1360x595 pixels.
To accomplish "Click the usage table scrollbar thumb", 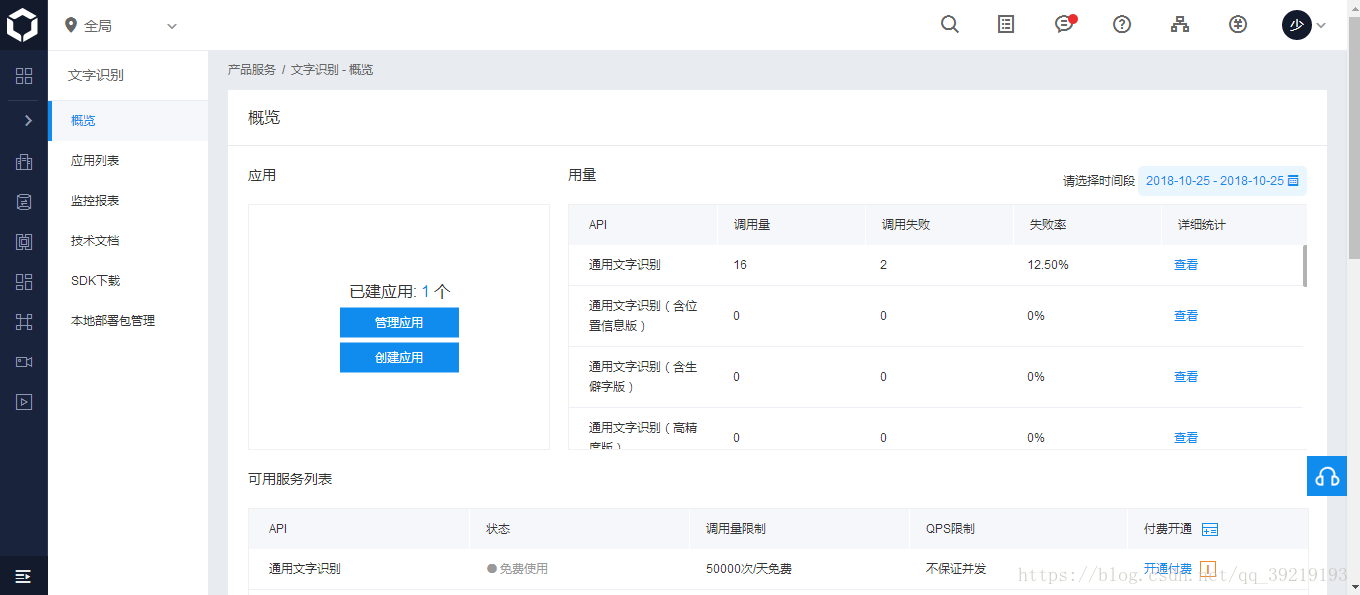I will pyautogui.click(x=1305, y=265).
